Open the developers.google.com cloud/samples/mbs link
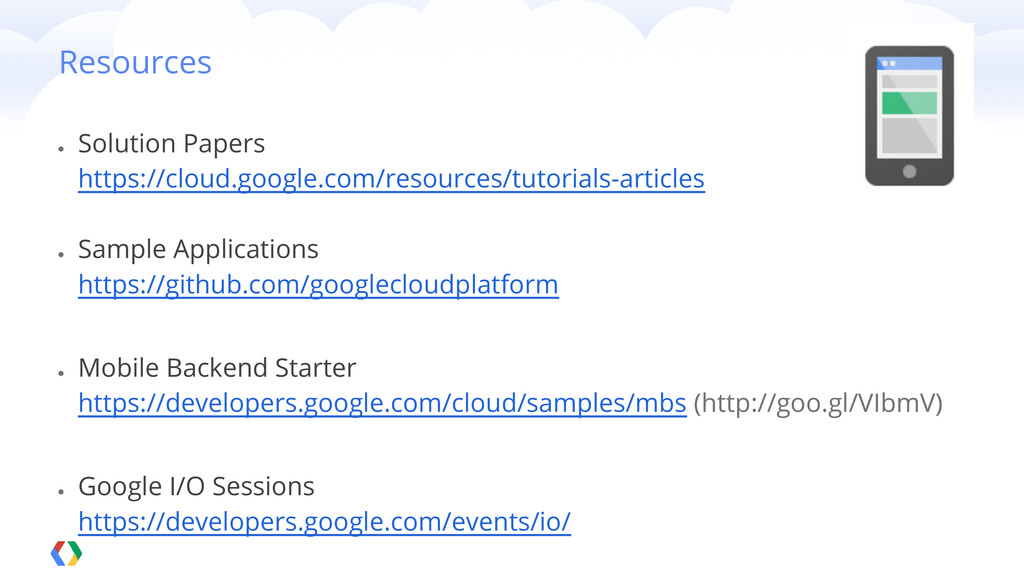1024x577 pixels. click(382, 403)
